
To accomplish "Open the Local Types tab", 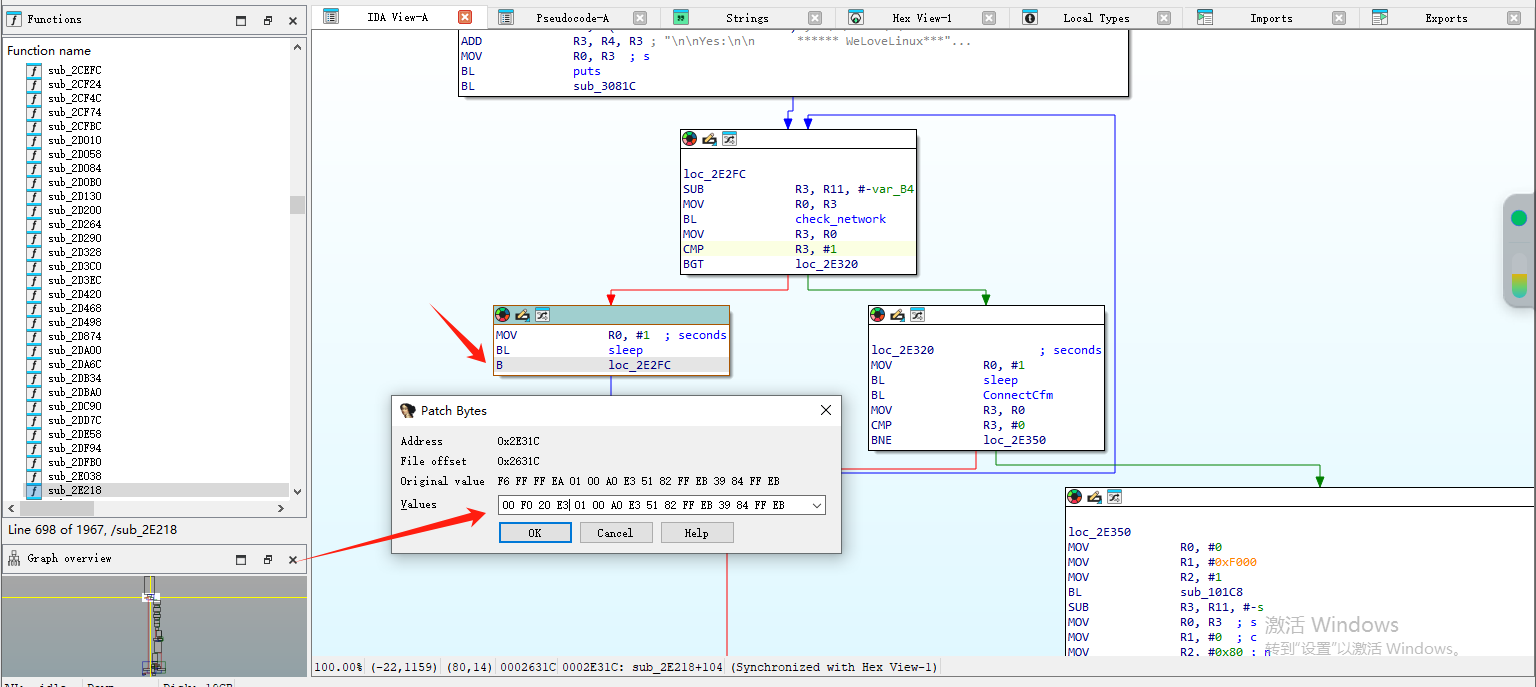I will [x=1096, y=18].
